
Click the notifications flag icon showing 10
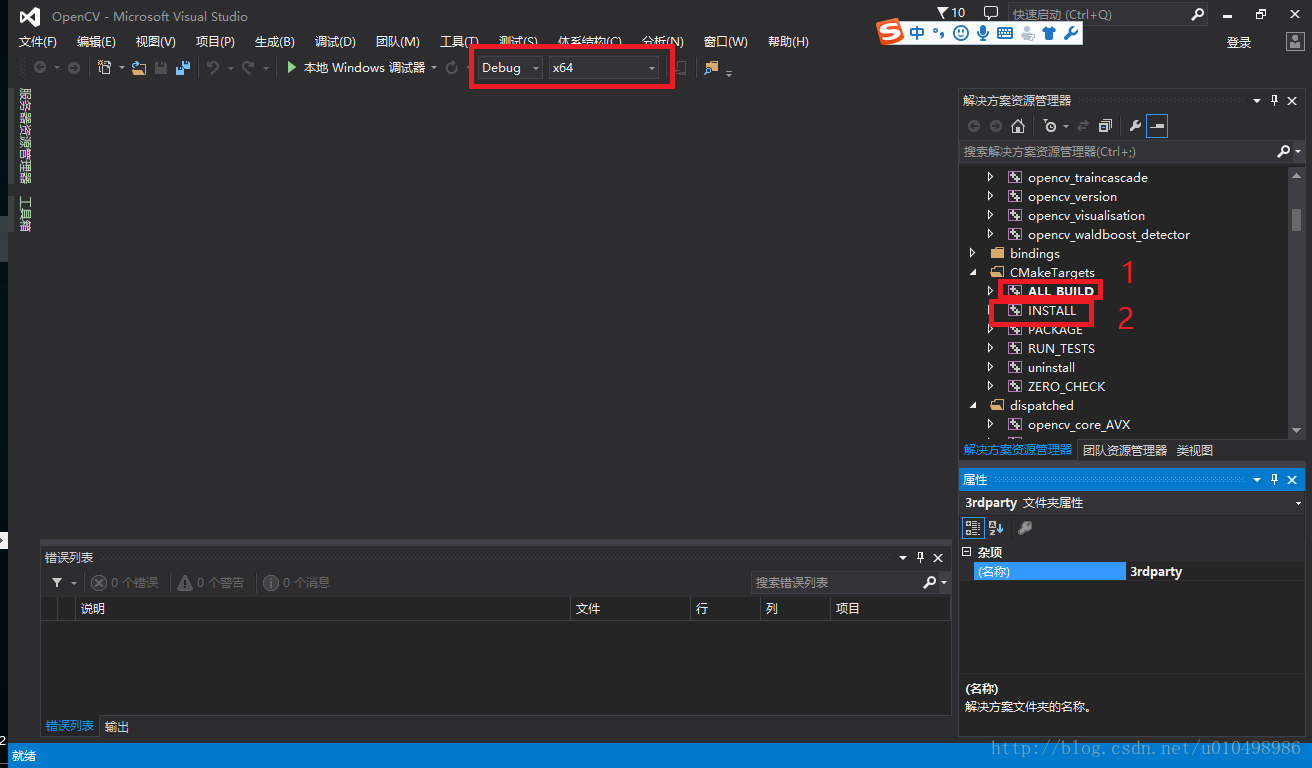(943, 12)
